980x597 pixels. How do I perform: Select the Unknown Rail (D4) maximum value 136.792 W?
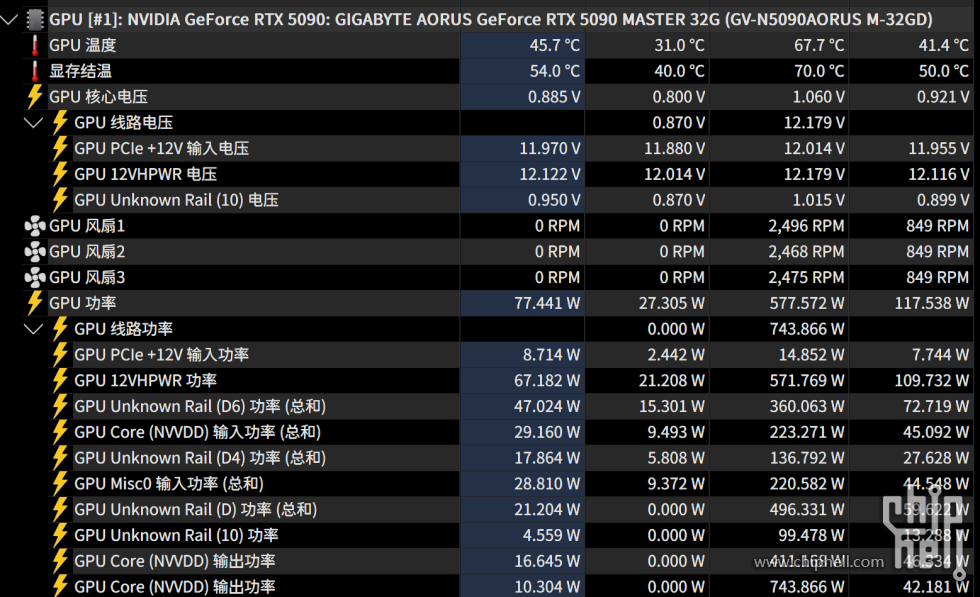tap(807, 458)
